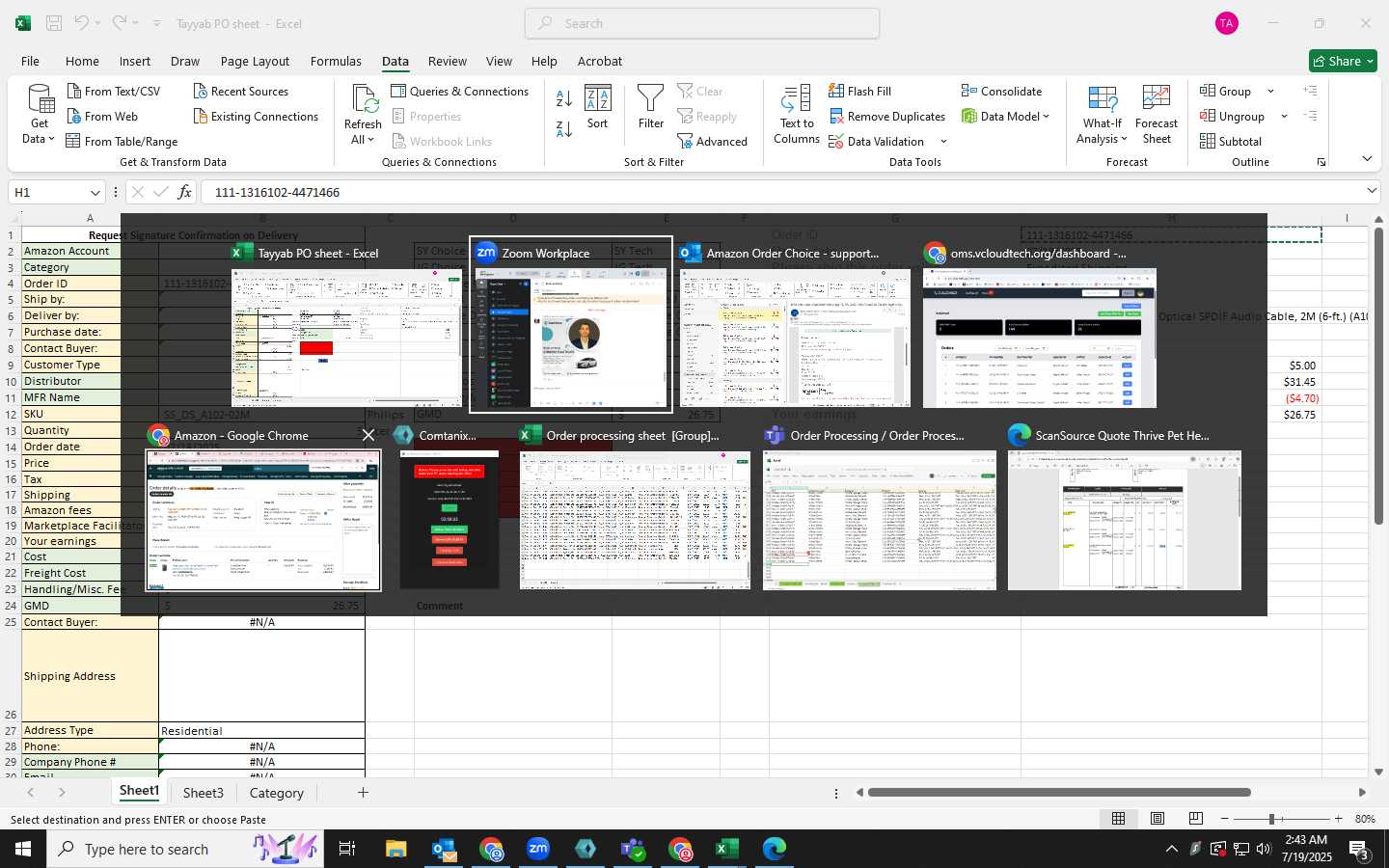
Task: Open Advanced filter options
Action: (712, 141)
